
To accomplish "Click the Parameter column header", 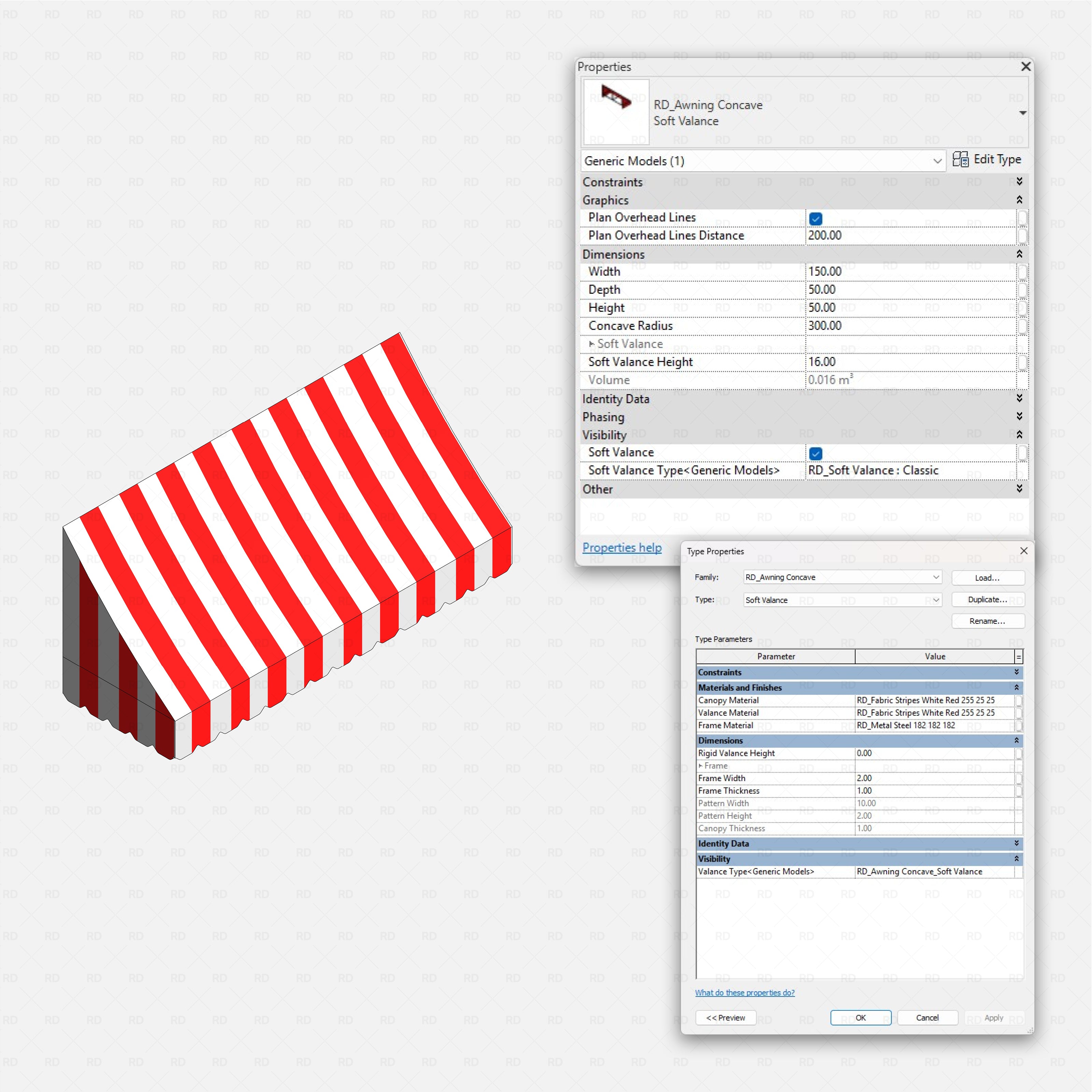I will (775, 656).
